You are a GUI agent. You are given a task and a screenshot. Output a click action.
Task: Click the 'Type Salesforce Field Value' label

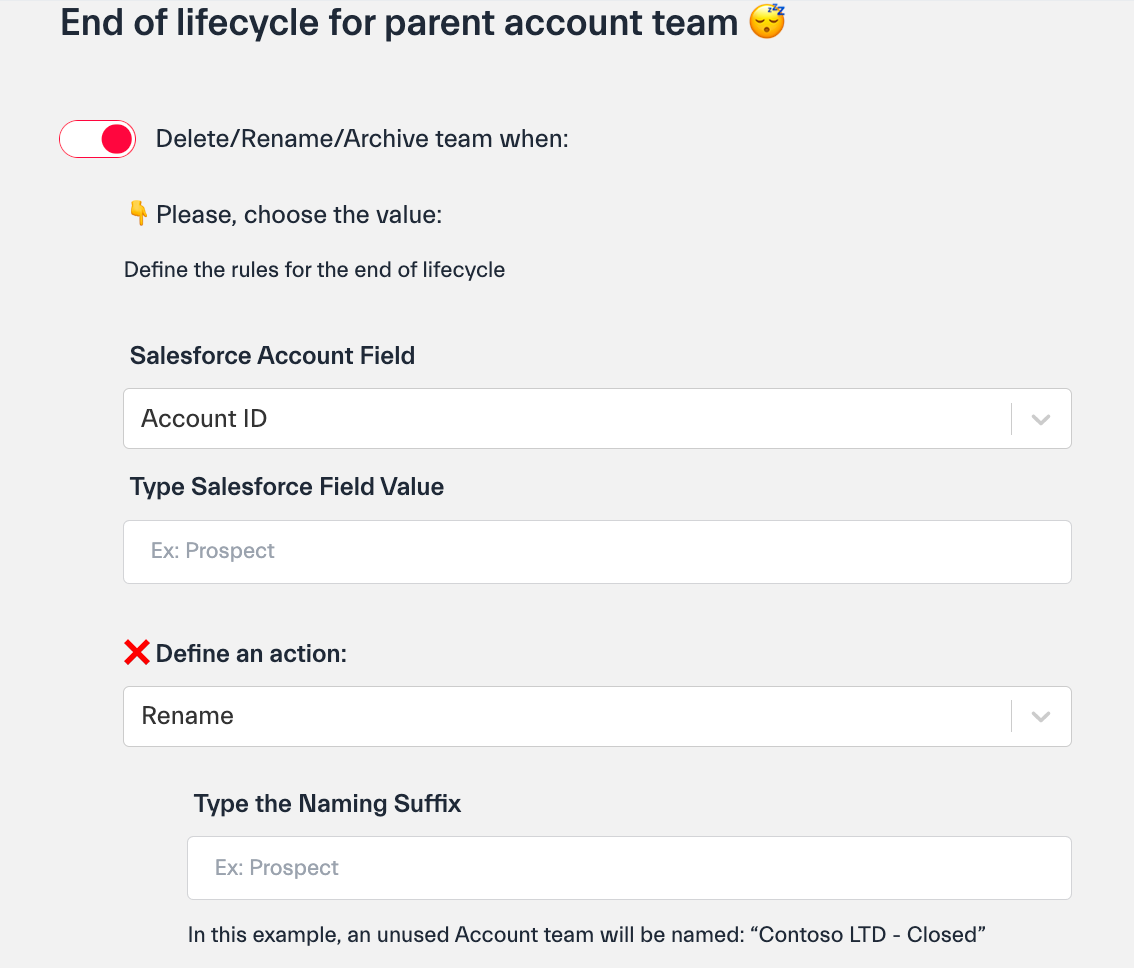(287, 487)
